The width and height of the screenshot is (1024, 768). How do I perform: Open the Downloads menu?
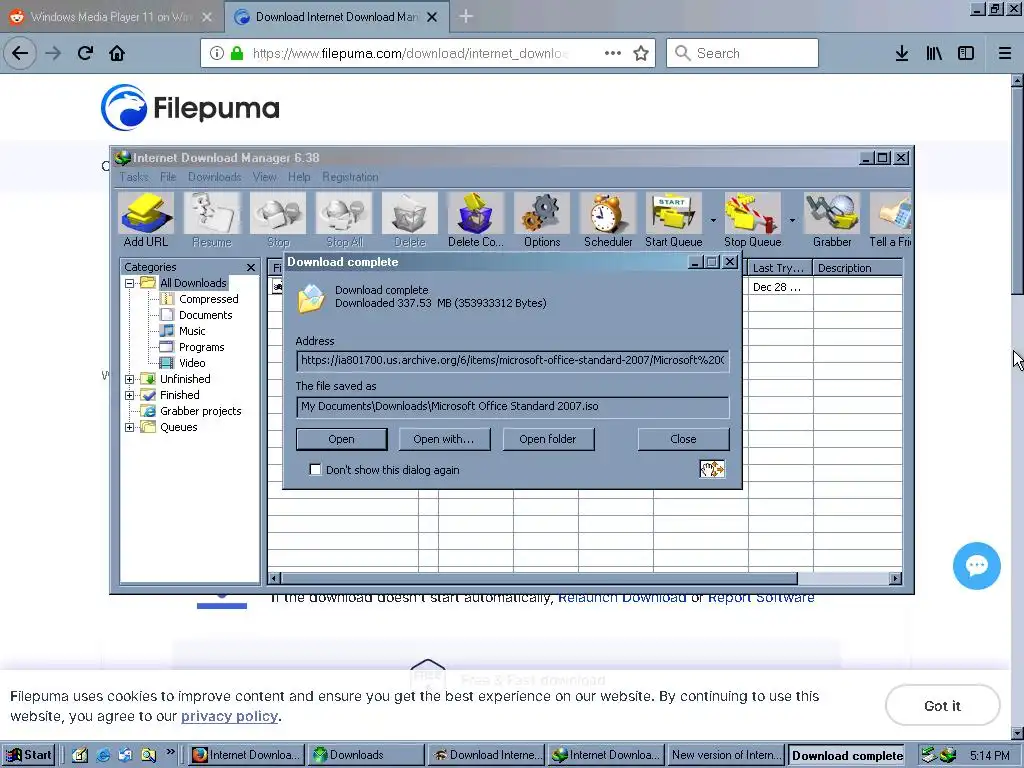214,177
